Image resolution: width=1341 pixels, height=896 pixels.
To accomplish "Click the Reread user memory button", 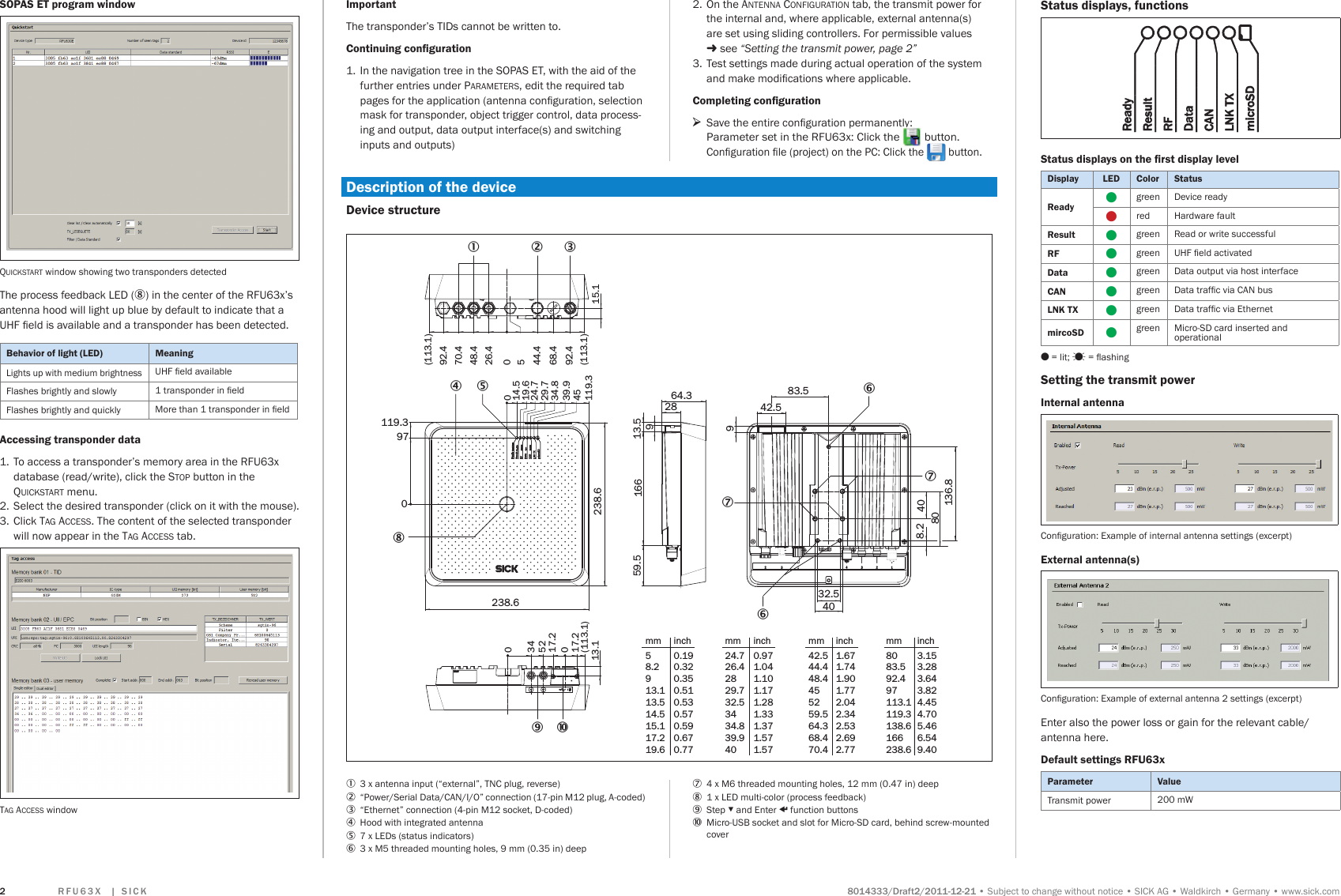I will click(x=263, y=680).
